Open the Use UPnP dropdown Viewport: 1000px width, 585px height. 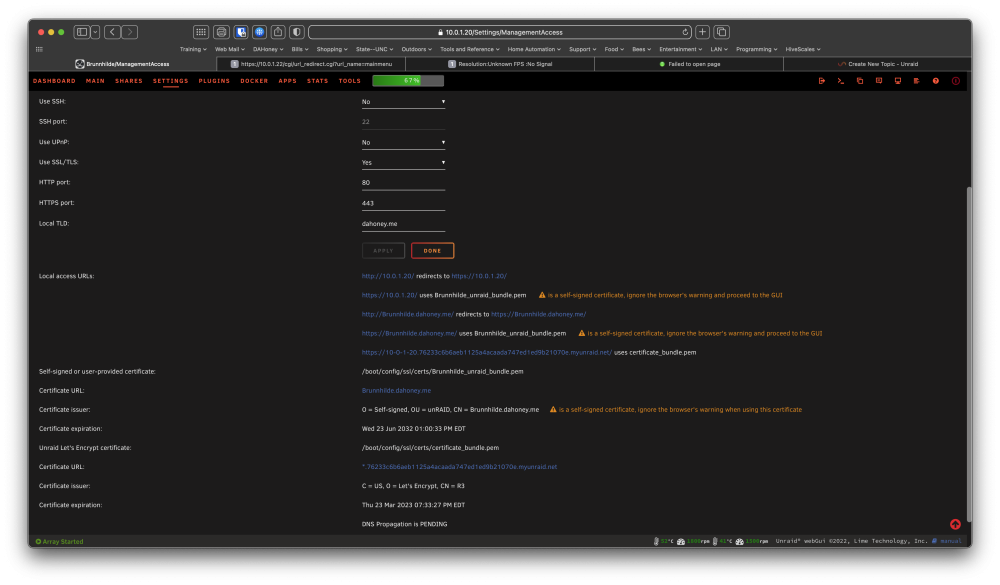point(403,143)
